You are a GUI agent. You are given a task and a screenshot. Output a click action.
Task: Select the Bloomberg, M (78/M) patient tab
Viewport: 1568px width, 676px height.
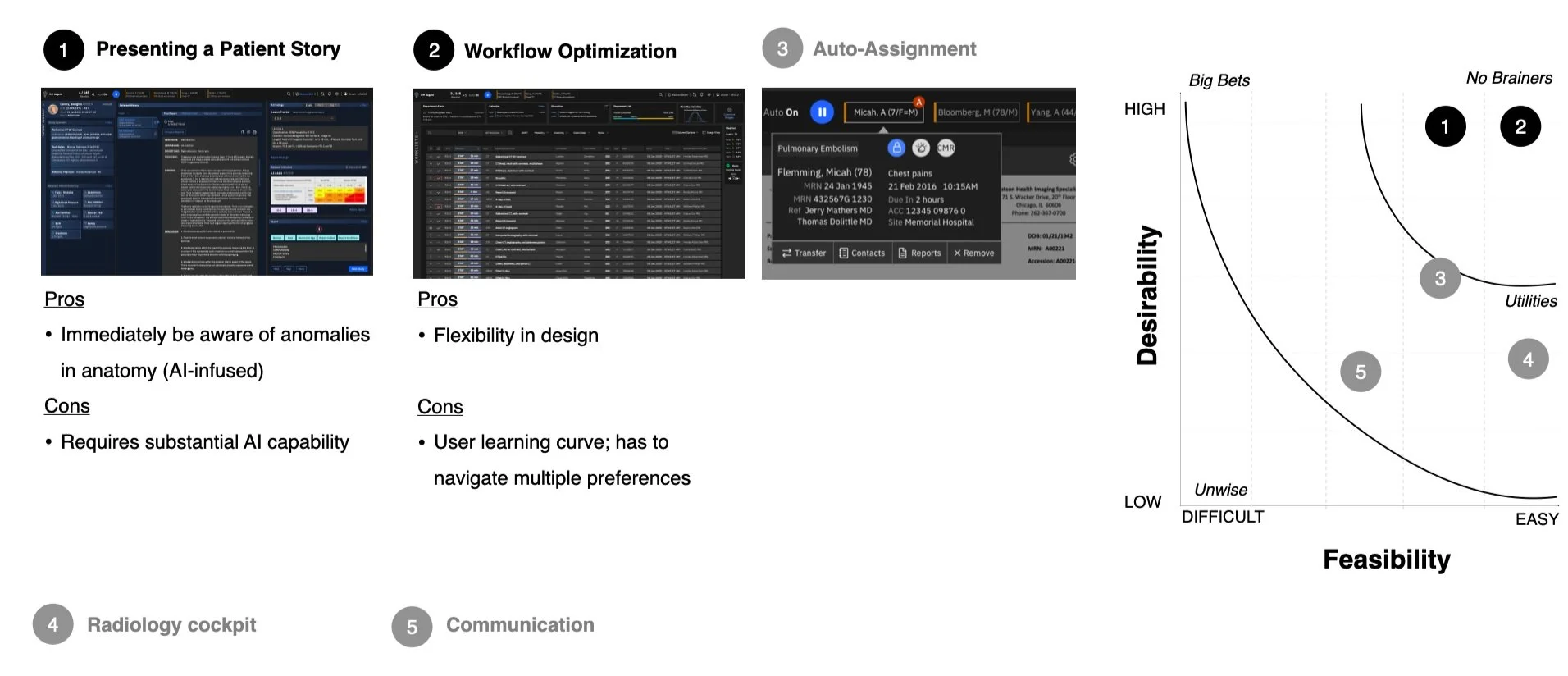click(977, 112)
